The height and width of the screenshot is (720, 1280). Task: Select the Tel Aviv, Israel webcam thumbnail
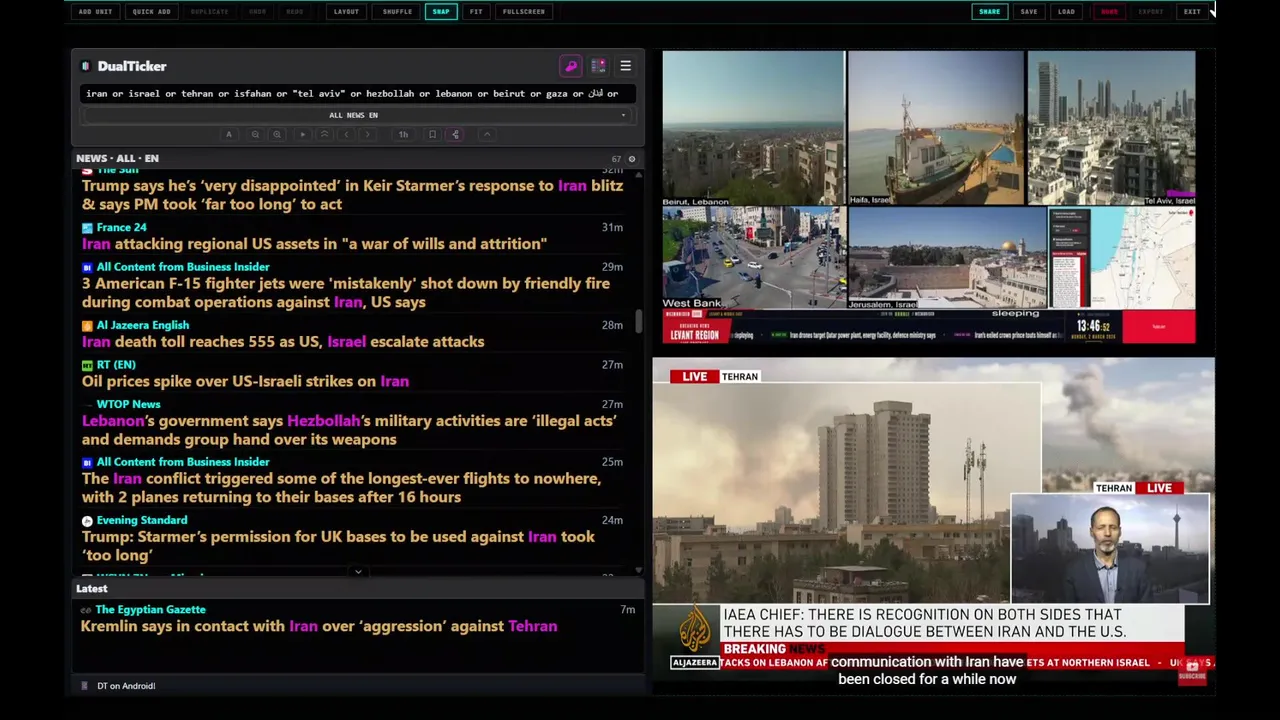(1111, 129)
